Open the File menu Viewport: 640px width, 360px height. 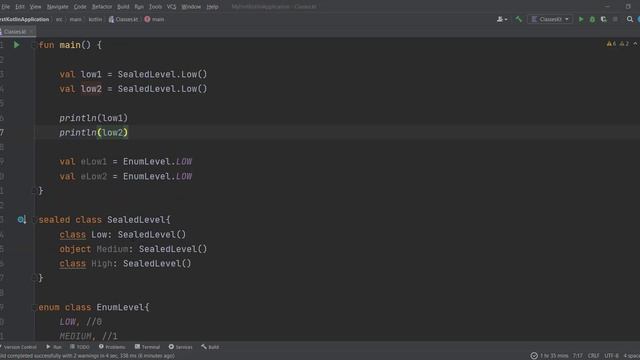click(6, 7)
